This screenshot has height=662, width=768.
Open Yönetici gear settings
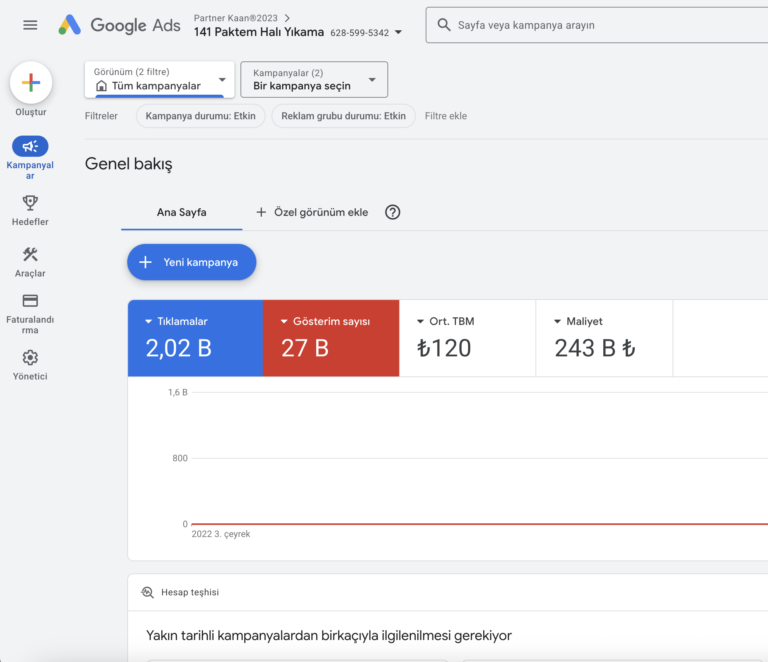(30, 365)
